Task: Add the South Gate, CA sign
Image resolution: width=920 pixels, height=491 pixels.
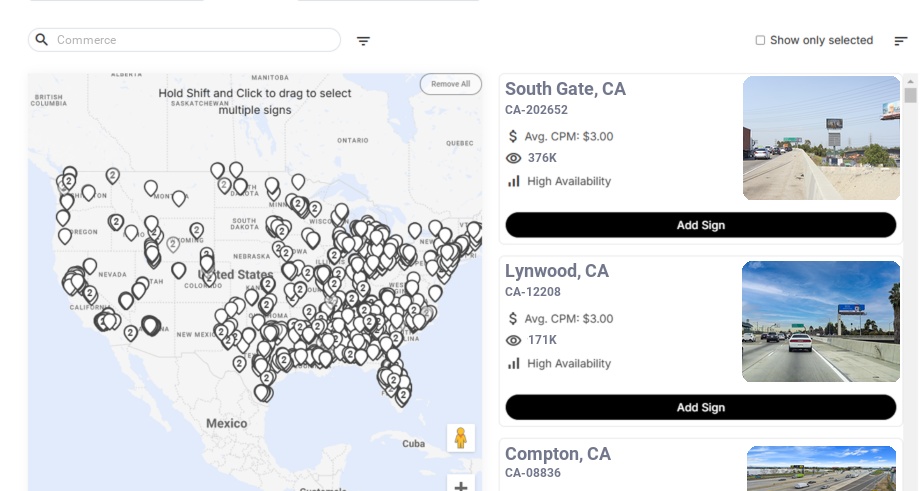Action: [700, 225]
